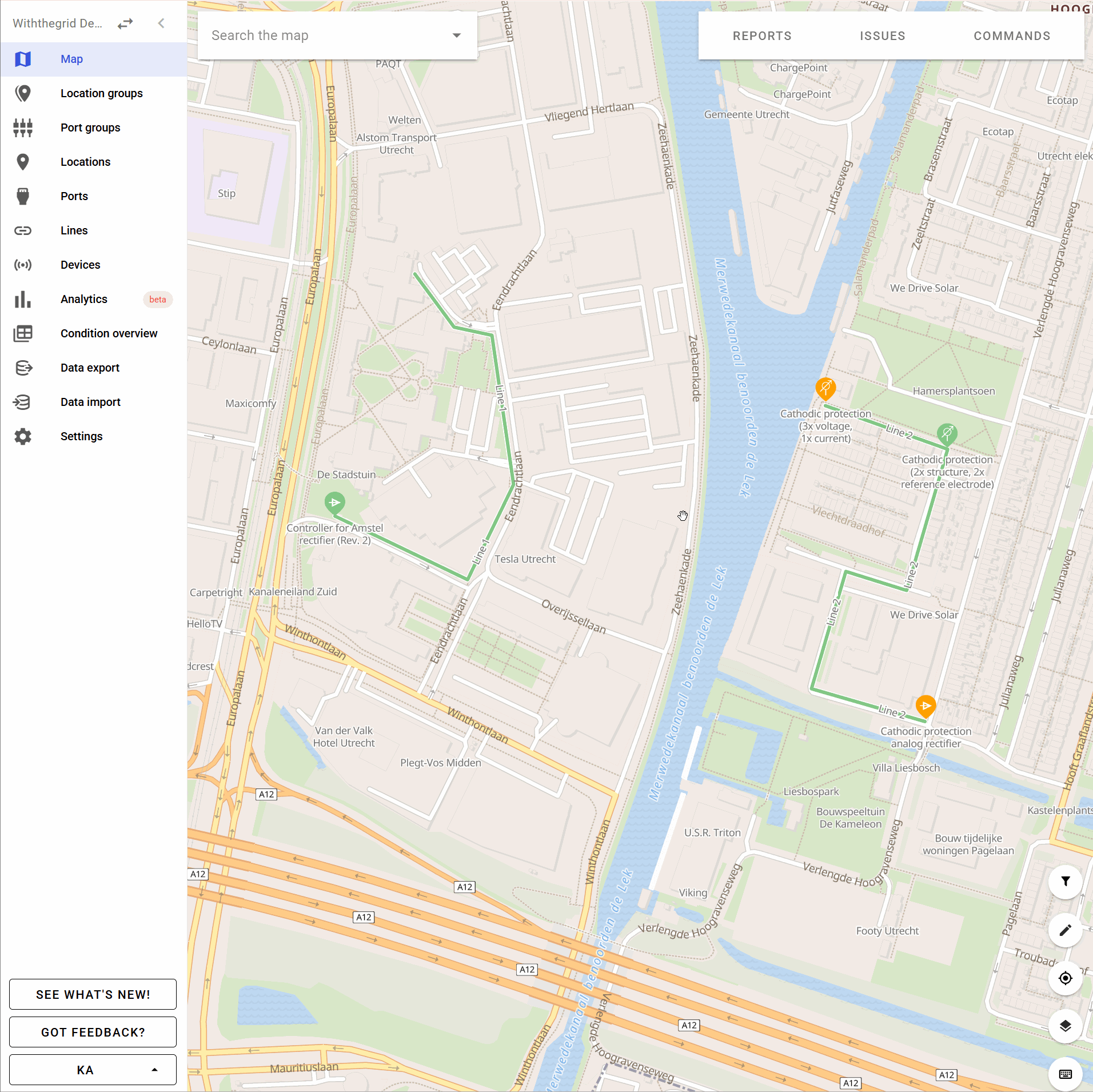Open the Analytics beta page
The height and width of the screenshot is (1092, 1093).
[x=84, y=299]
